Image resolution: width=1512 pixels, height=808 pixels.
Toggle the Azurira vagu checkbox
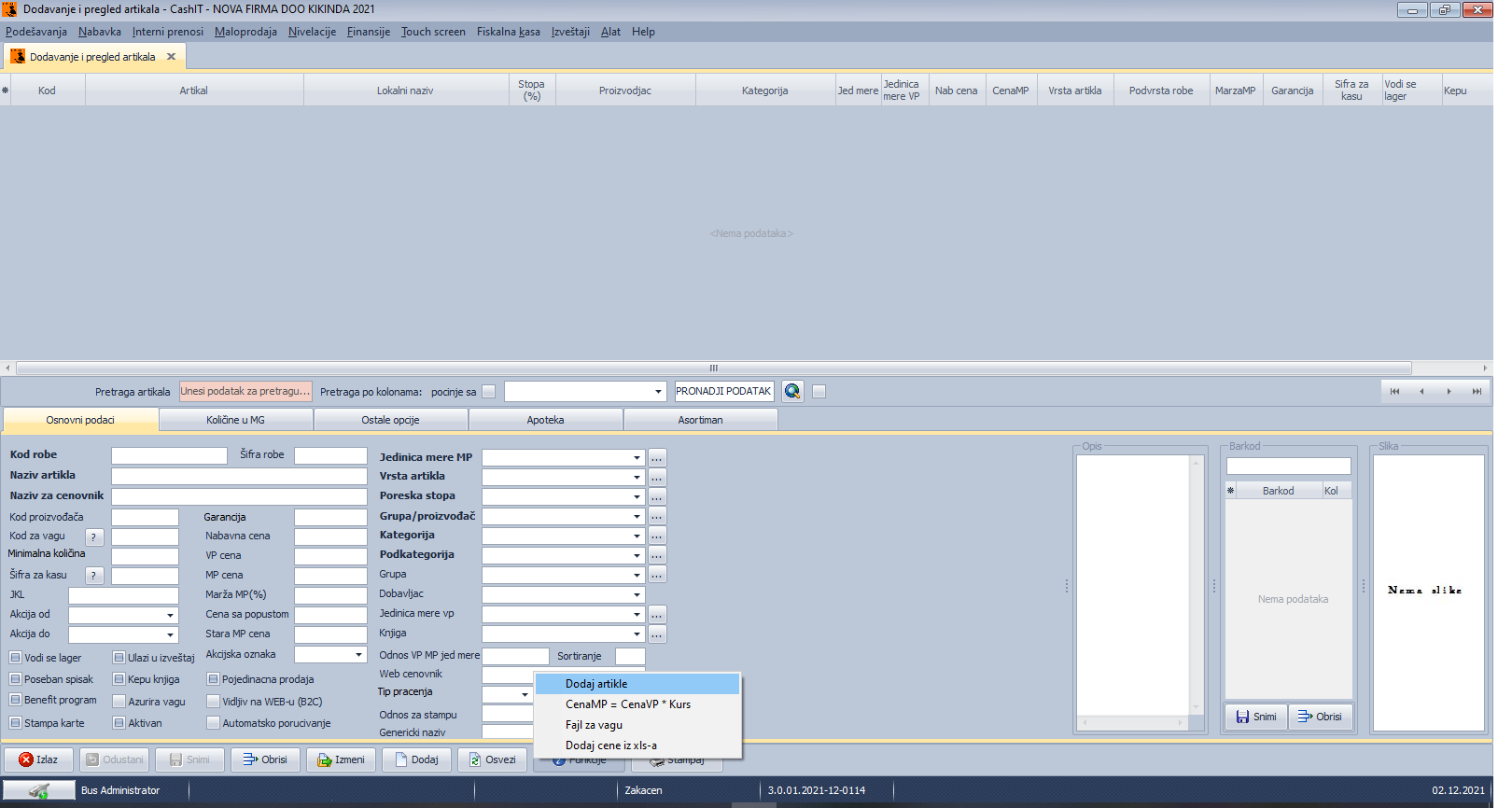coord(119,702)
